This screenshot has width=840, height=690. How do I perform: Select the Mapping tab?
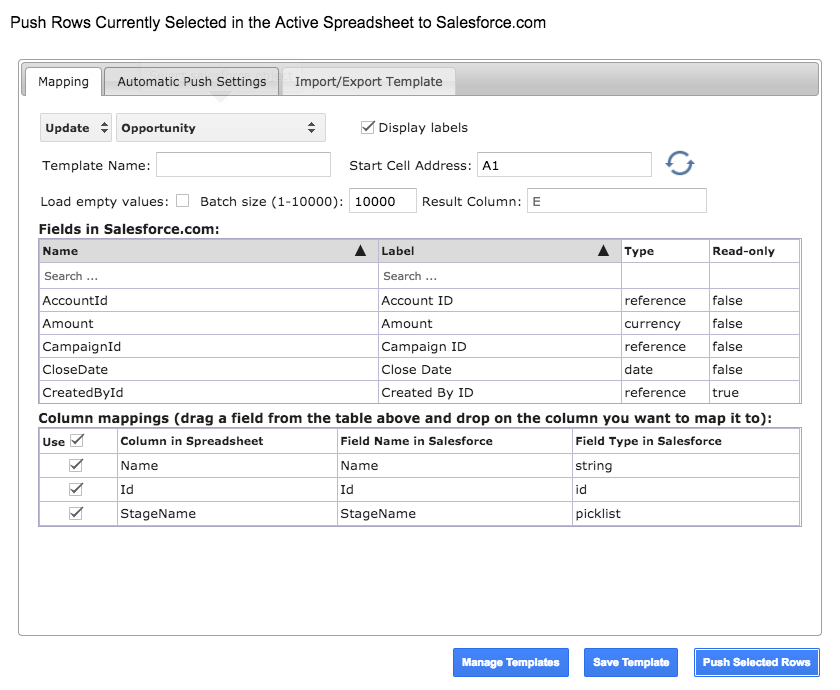tap(63, 82)
